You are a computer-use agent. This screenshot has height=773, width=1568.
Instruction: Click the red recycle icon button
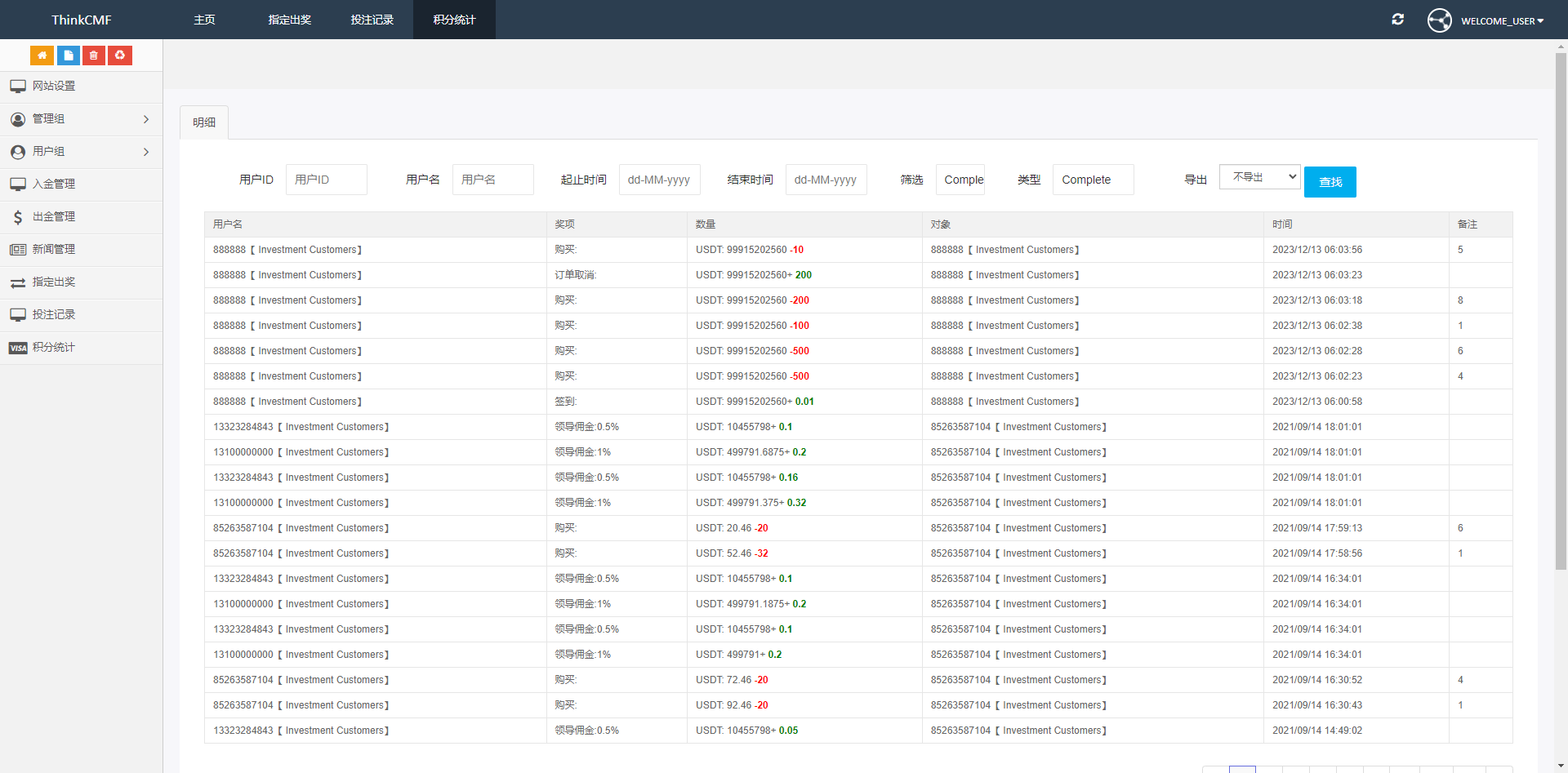coord(120,56)
